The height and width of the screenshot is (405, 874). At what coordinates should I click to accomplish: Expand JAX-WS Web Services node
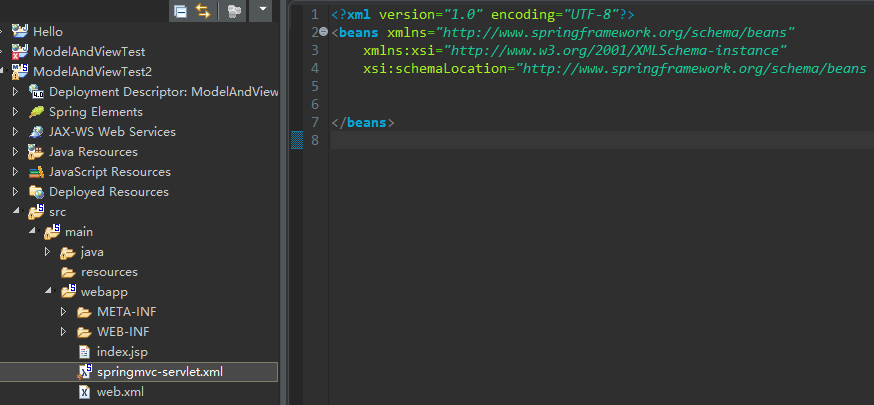coord(16,131)
